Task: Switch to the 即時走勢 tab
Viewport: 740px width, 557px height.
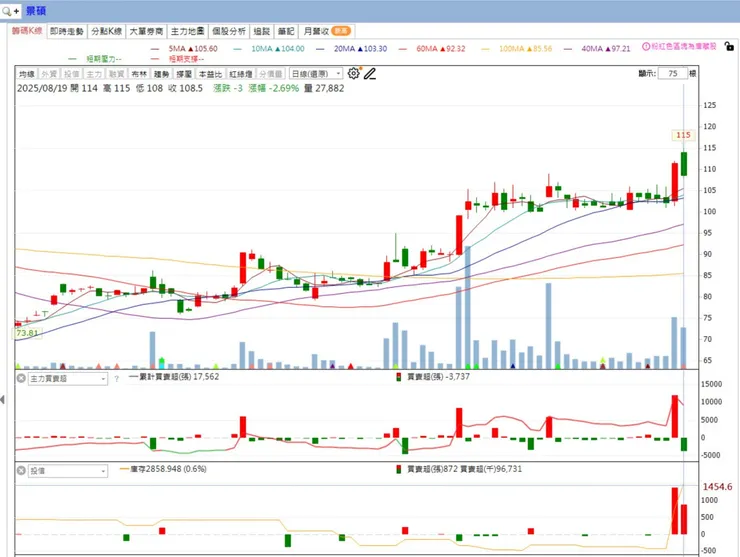Action: tap(67, 31)
